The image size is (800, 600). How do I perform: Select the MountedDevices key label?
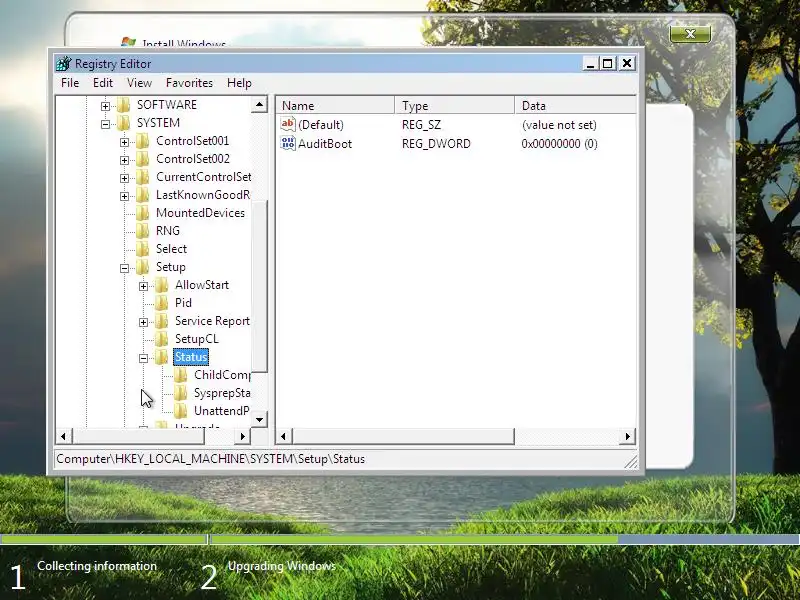pyautogui.click(x=201, y=213)
